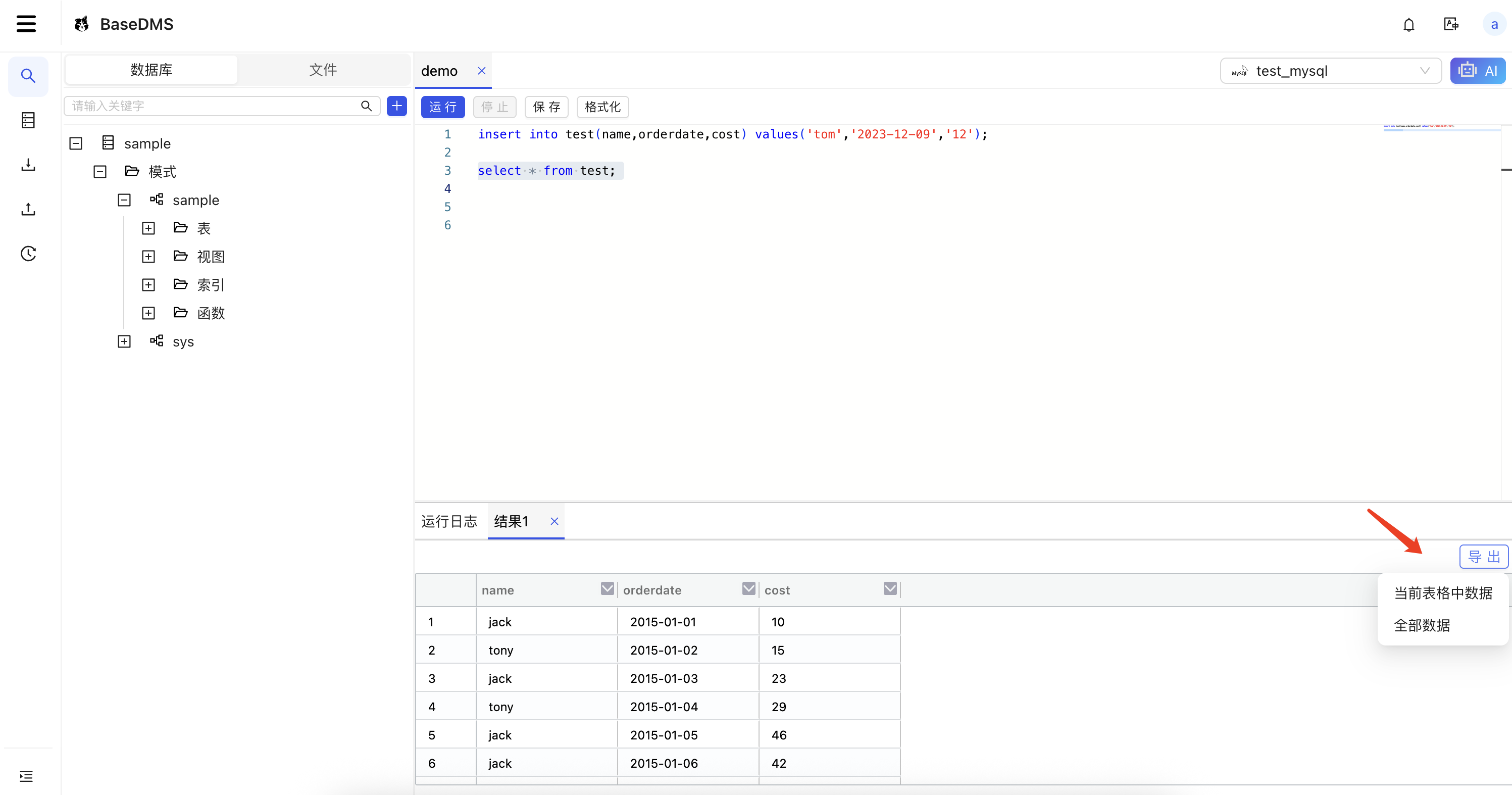Click the cost value 10
The image size is (1512, 795).
coord(829,621)
